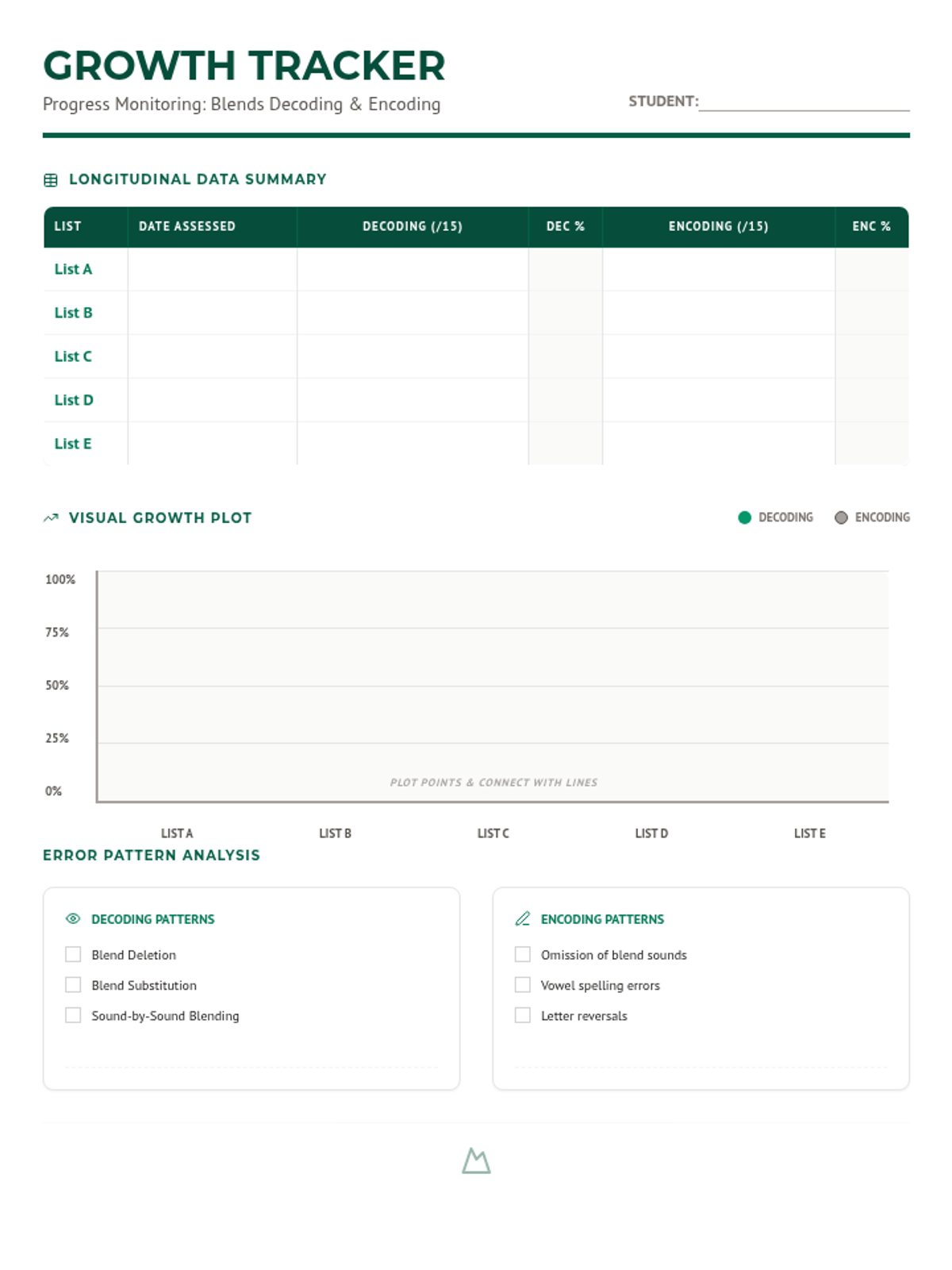This screenshot has width=952, height=1270.
Task: Click the Decoding (/15) column header
Action: (413, 226)
